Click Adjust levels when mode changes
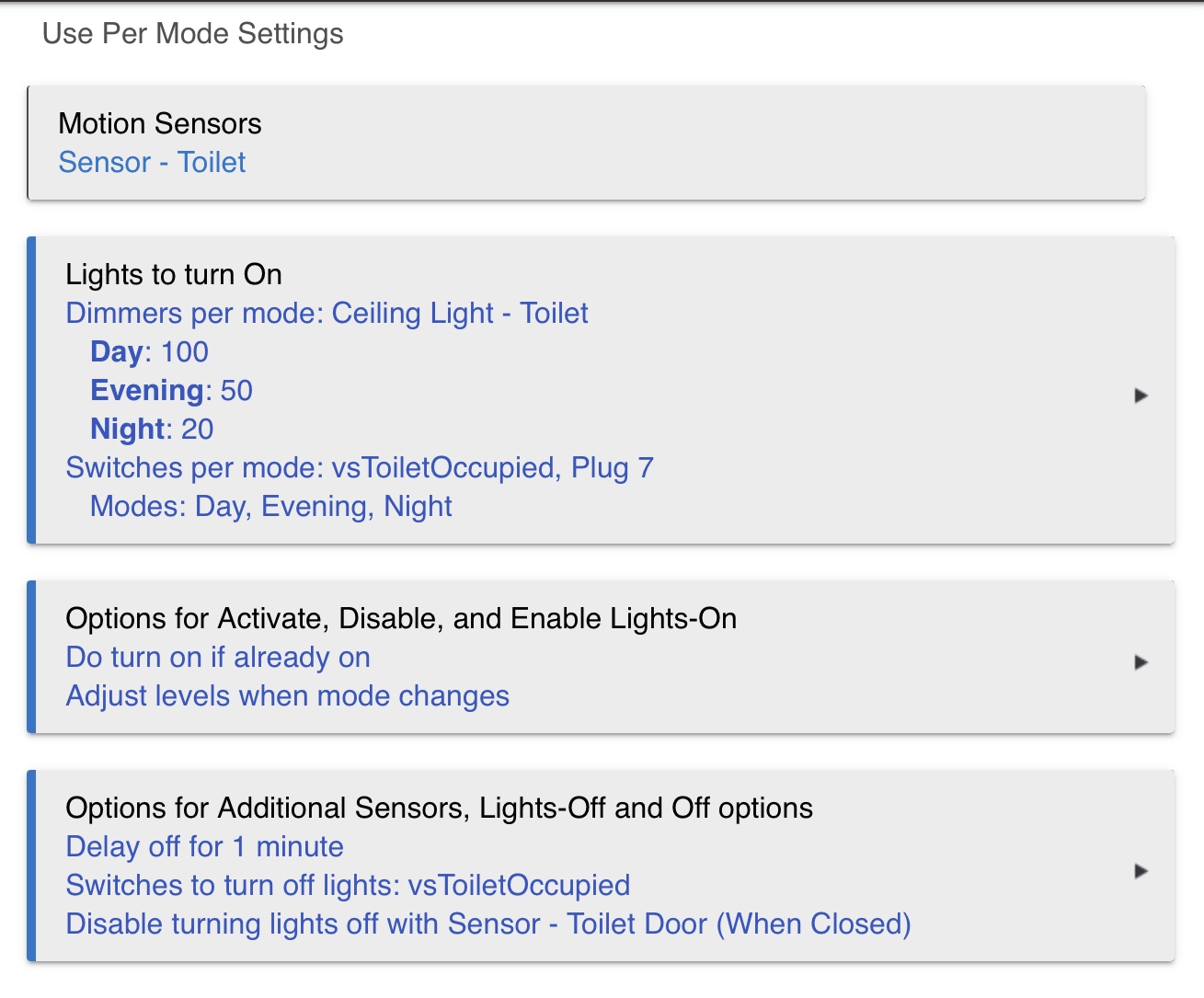The height and width of the screenshot is (998, 1204). click(287, 695)
